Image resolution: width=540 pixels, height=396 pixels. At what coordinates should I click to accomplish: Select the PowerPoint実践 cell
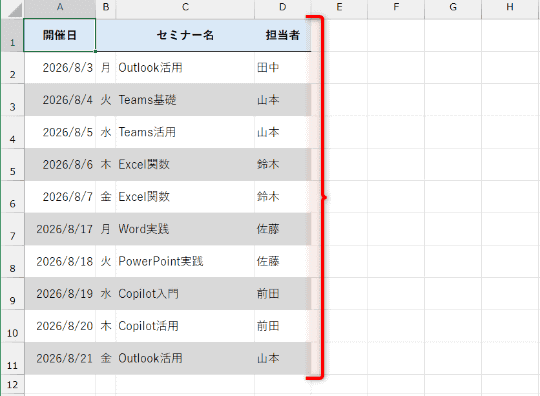tap(185, 261)
